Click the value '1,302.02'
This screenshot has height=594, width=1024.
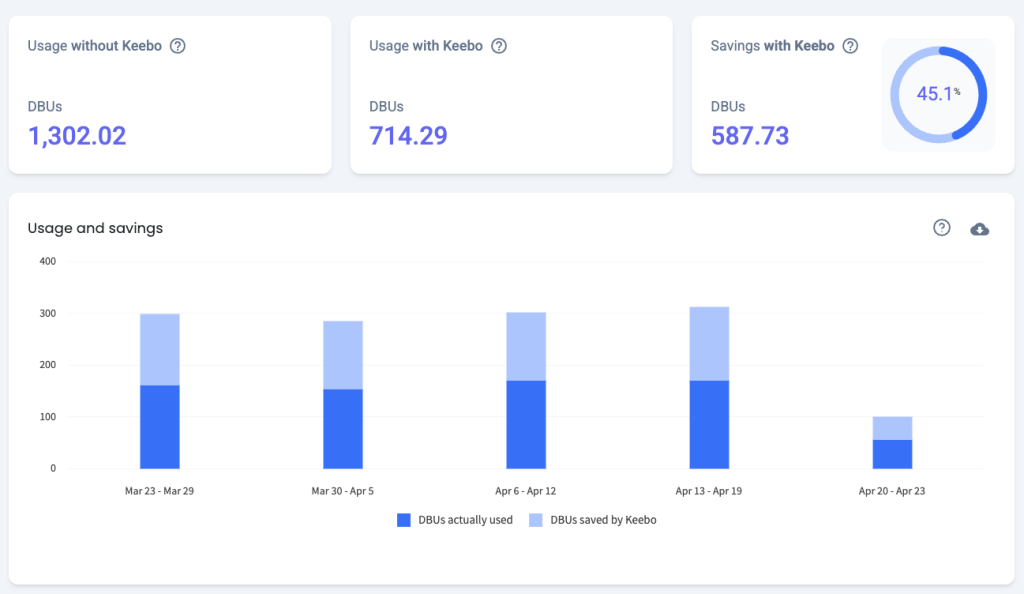click(77, 136)
